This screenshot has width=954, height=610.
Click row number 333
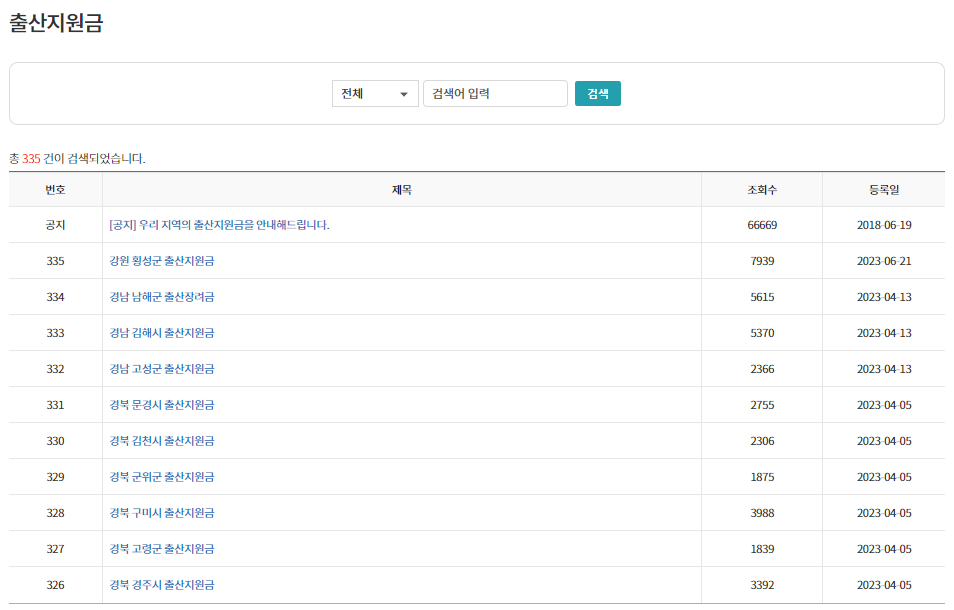(55, 333)
